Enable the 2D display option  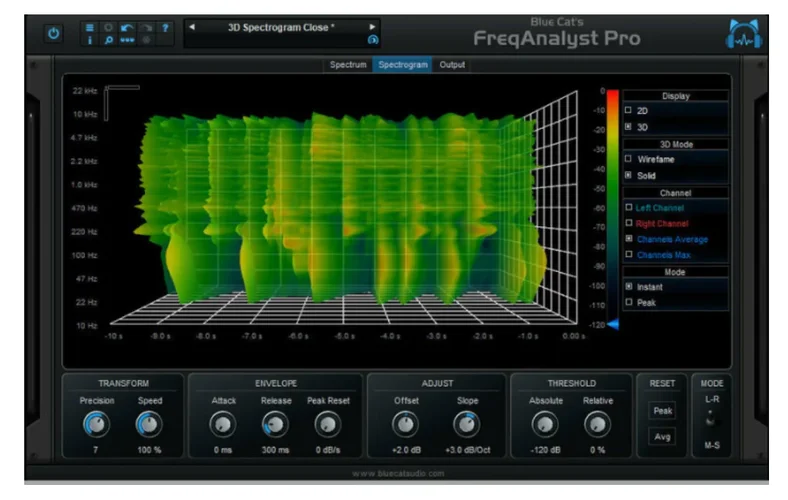(x=628, y=110)
